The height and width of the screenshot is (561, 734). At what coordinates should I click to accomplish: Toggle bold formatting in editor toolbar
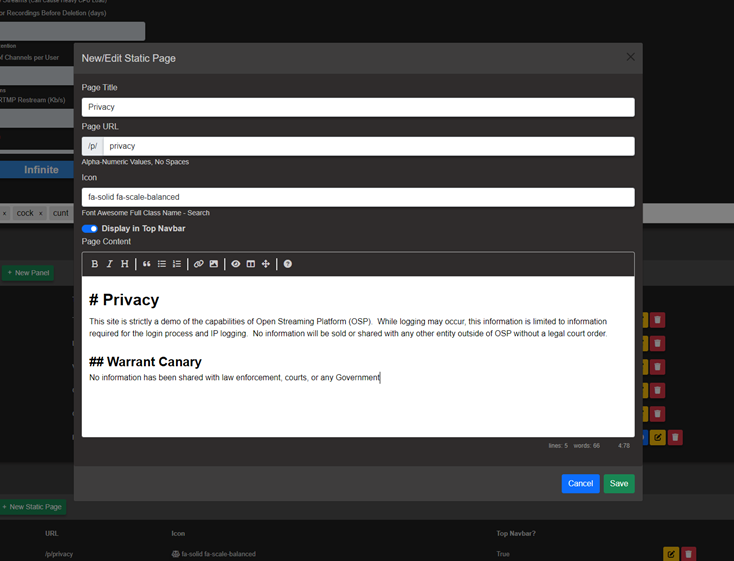pyautogui.click(x=95, y=264)
